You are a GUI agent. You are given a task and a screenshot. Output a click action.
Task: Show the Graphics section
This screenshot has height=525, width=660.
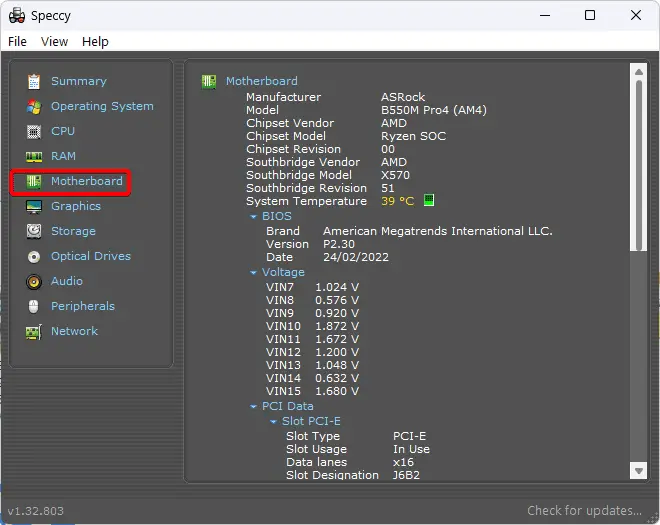[x=76, y=206]
